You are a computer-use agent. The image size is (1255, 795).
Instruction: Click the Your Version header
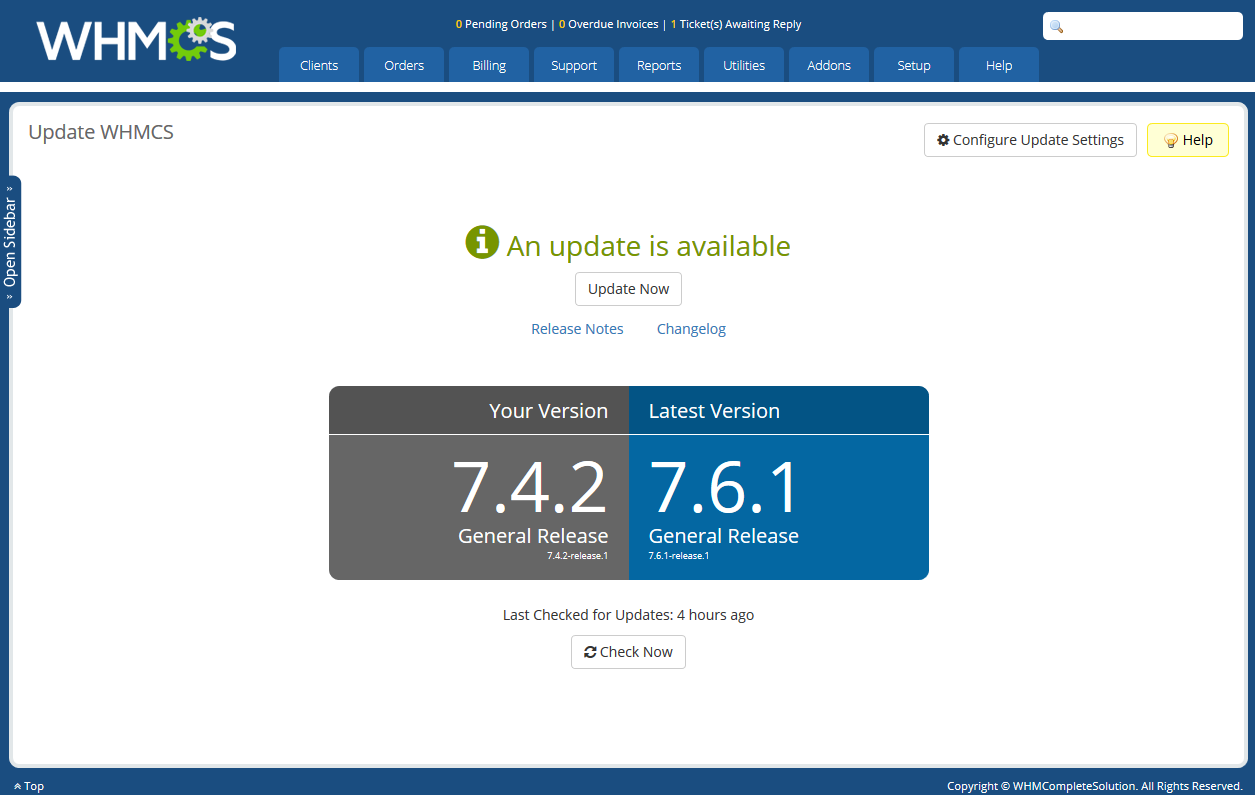click(x=548, y=411)
